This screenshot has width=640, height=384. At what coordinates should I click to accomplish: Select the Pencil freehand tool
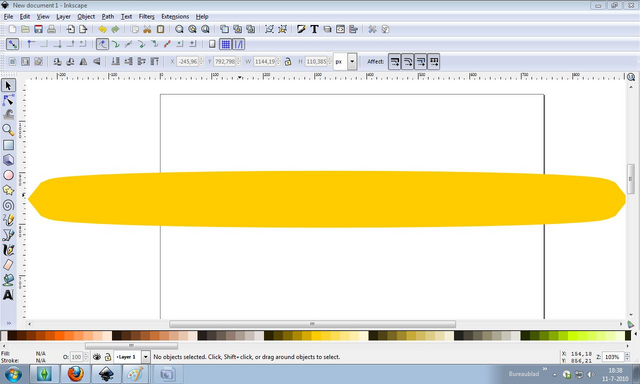point(8,220)
